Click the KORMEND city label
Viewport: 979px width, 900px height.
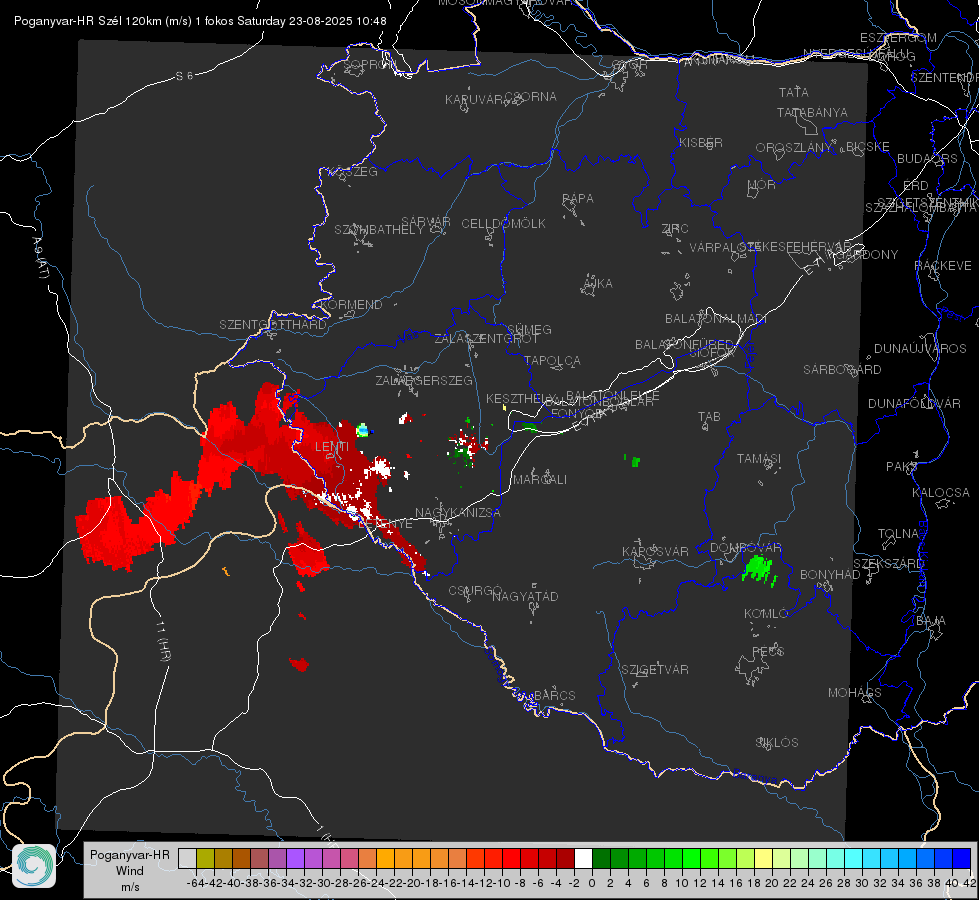tap(351, 305)
